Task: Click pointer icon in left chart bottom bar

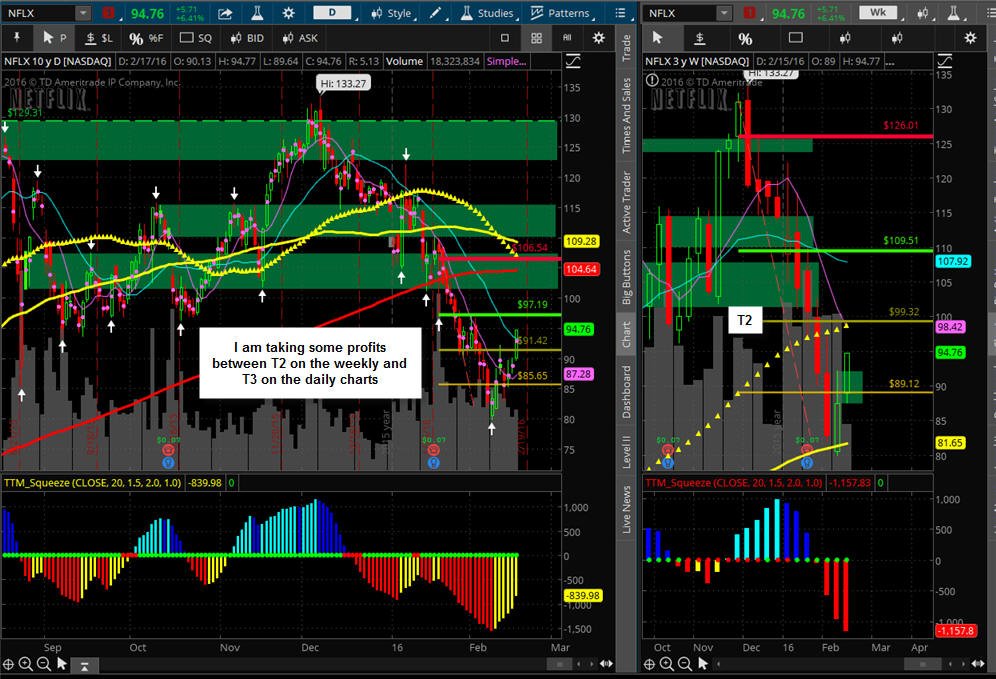Action: tap(62, 664)
